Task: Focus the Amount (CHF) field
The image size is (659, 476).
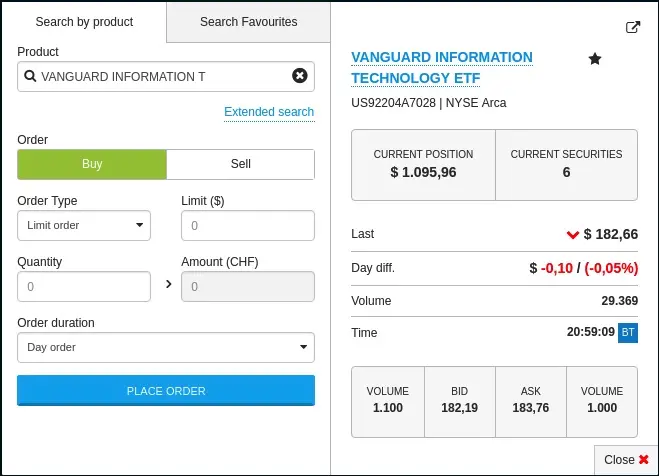Action: [248, 287]
